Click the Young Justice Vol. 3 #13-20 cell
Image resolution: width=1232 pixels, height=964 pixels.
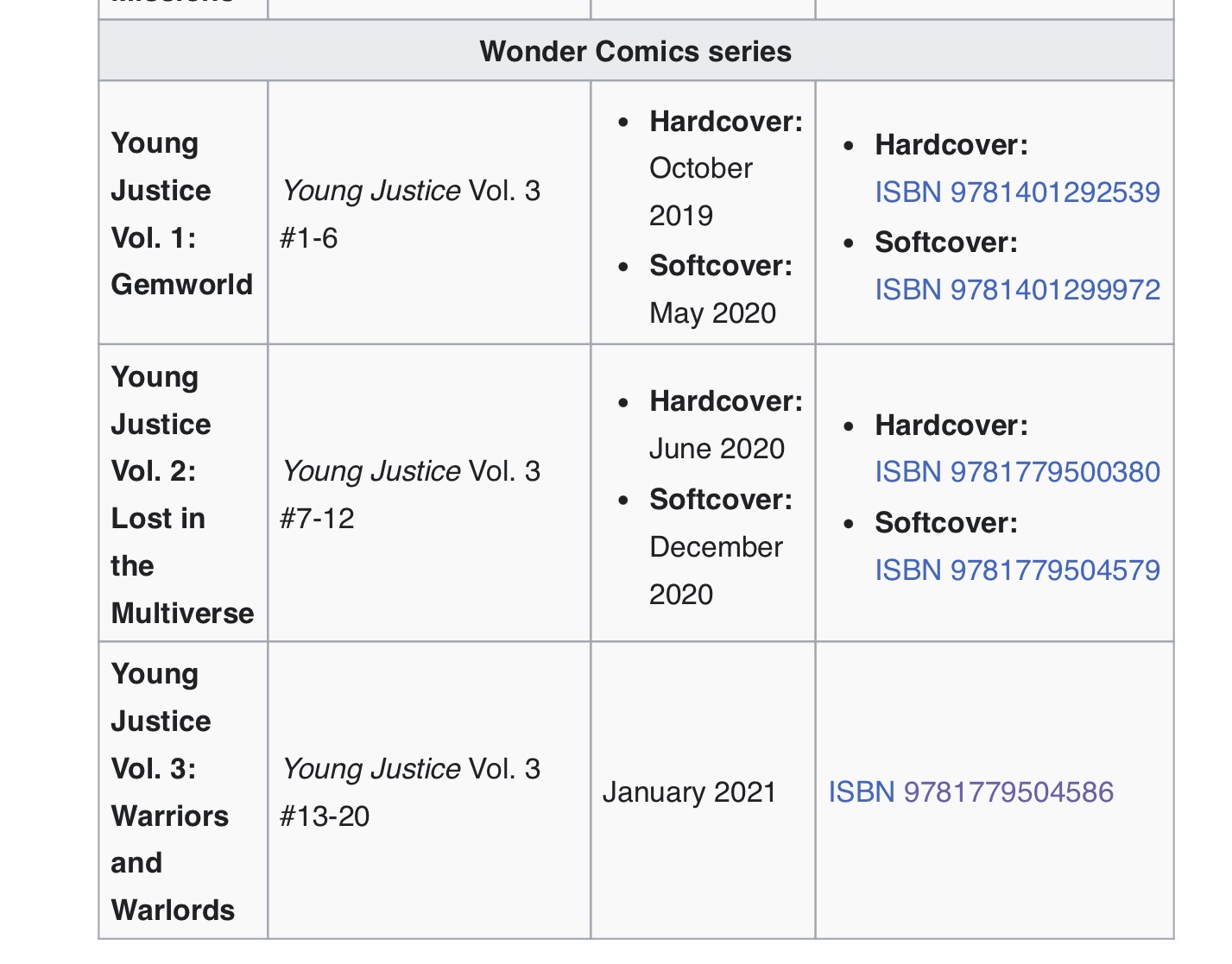point(411,791)
